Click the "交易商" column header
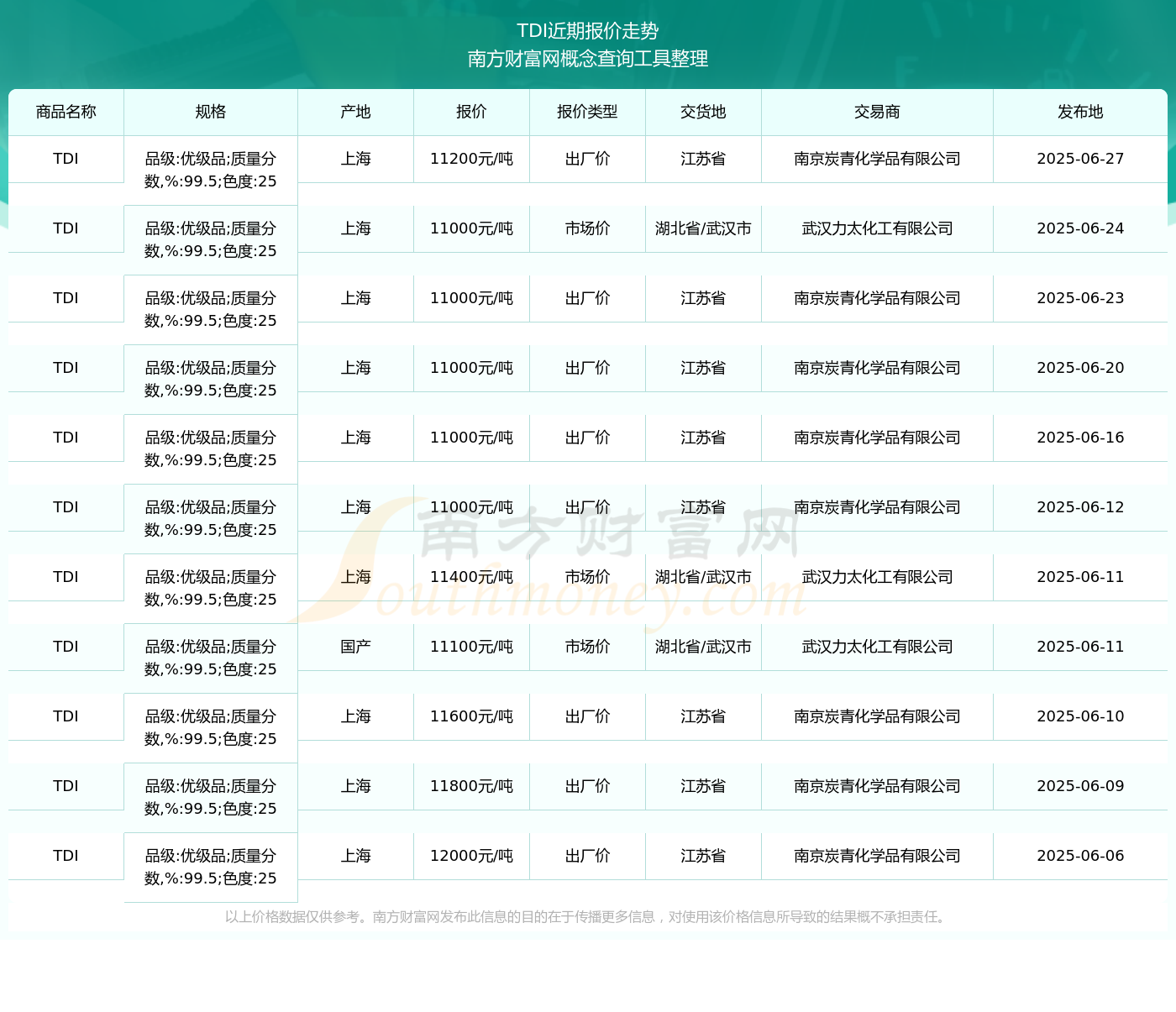Viewport: 1176px width, 1012px height. pyautogui.click(x=878, y=112)
